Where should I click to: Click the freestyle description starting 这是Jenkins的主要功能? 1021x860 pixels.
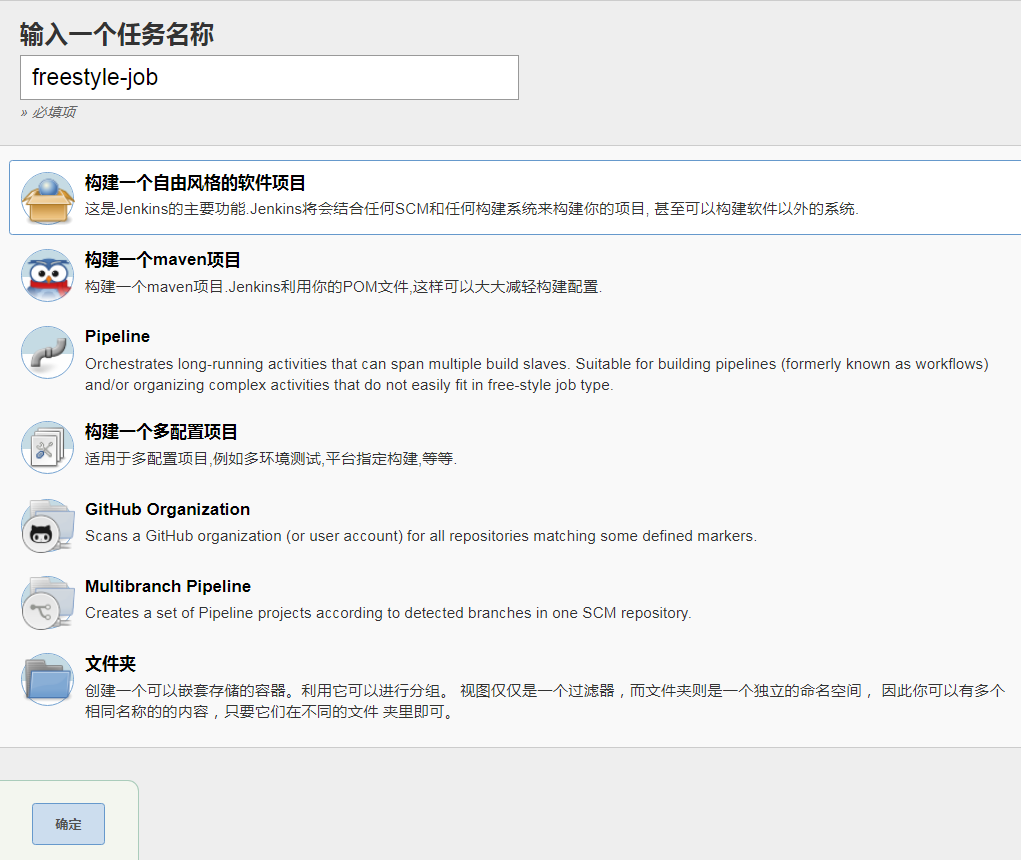coord(471,209)
